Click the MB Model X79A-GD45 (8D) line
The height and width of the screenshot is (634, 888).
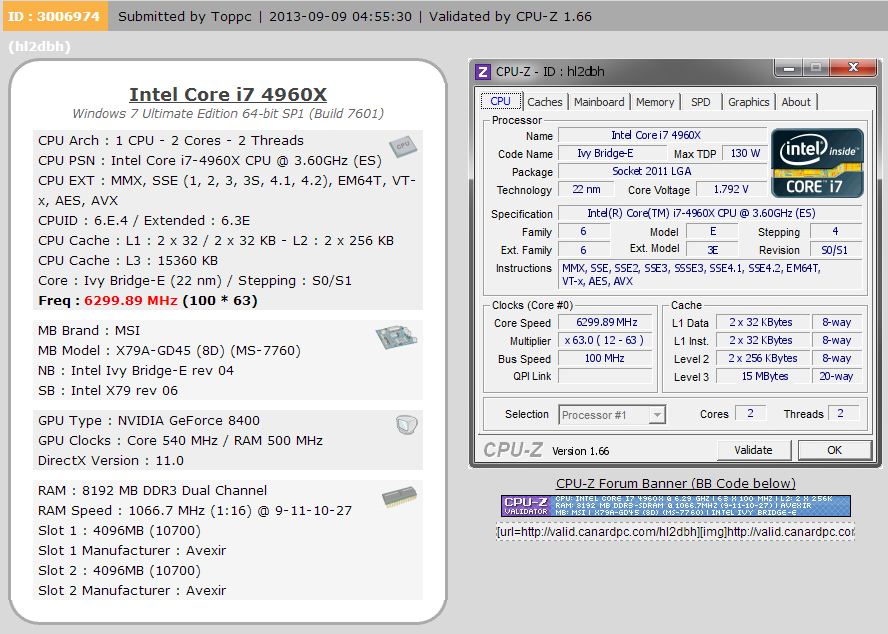[x=169, y=351]
